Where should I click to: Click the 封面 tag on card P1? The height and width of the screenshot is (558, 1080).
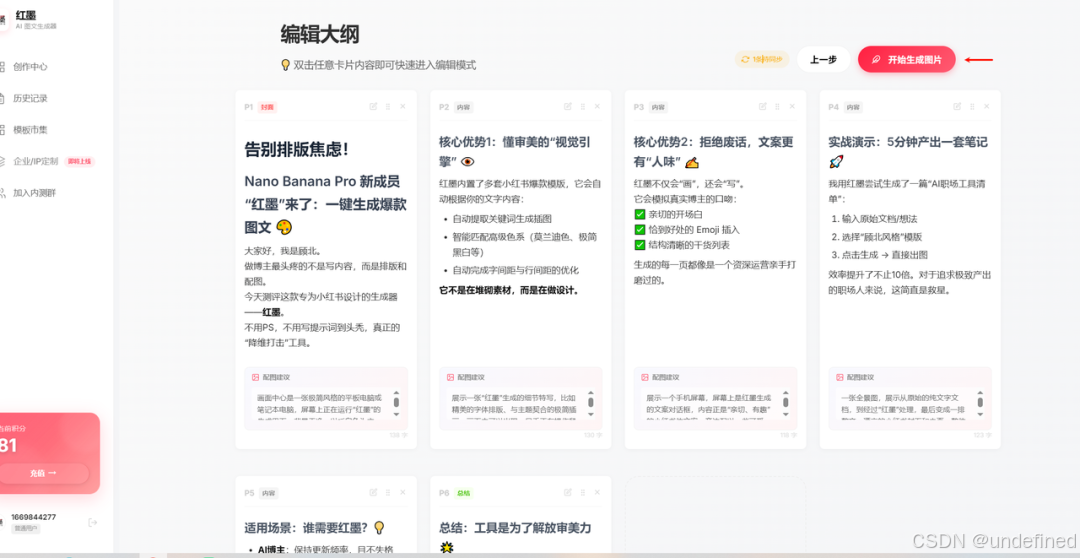pos(267,107)
